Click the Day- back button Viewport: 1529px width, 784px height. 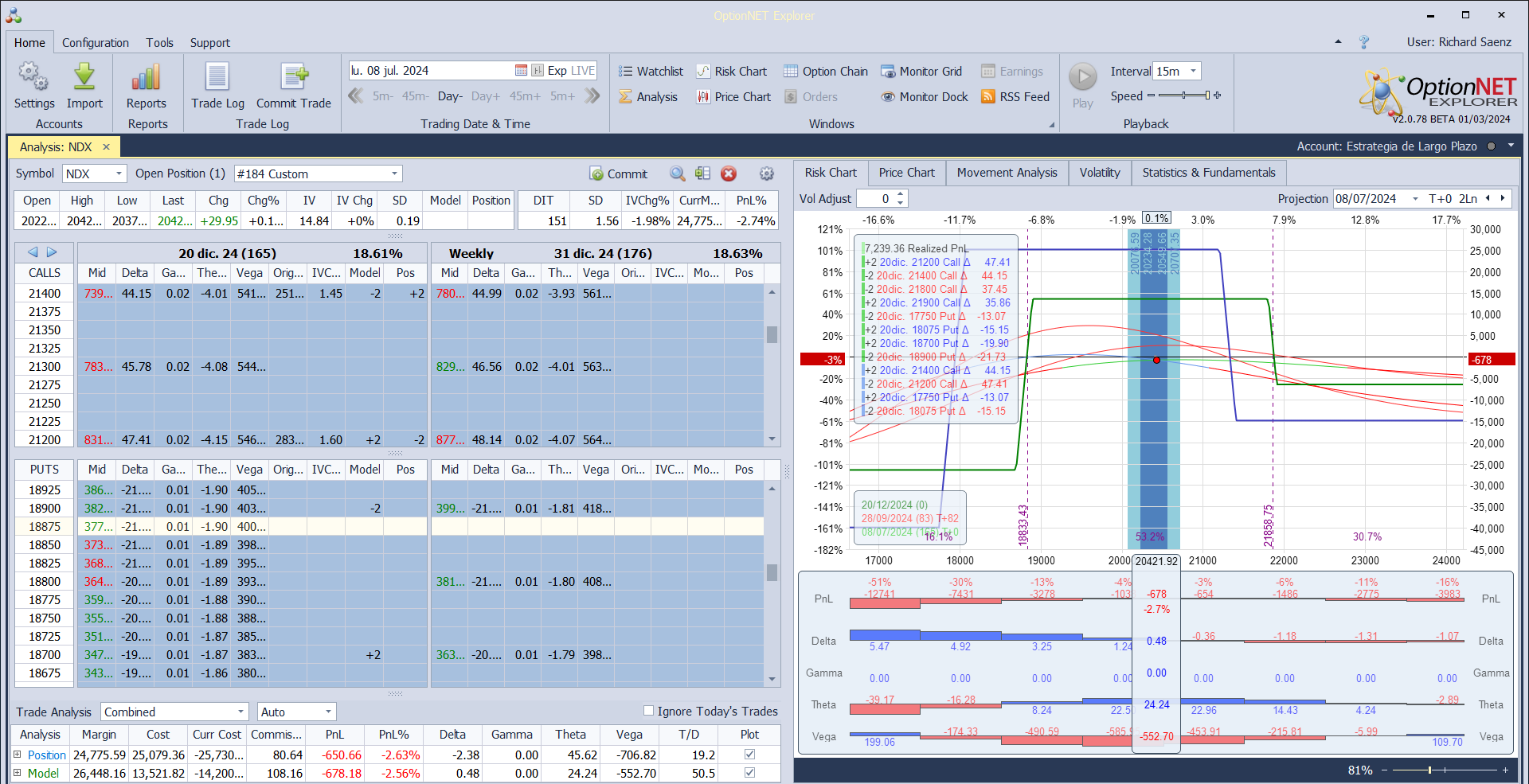pos(450,96)
